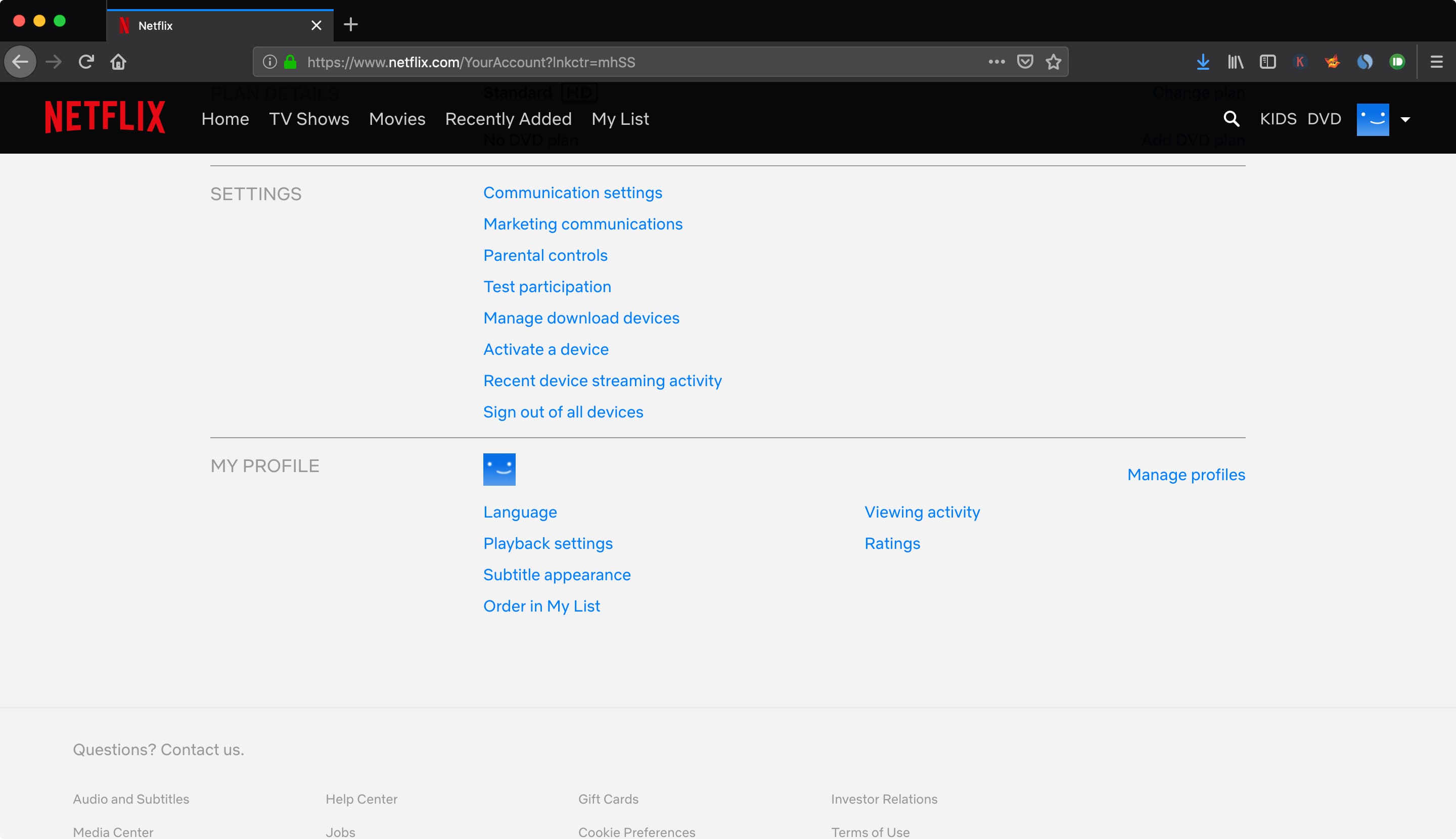Click the browser back arrow button
The height and width of the screenshot is (839, 1456).
click(x=20, y=62)
